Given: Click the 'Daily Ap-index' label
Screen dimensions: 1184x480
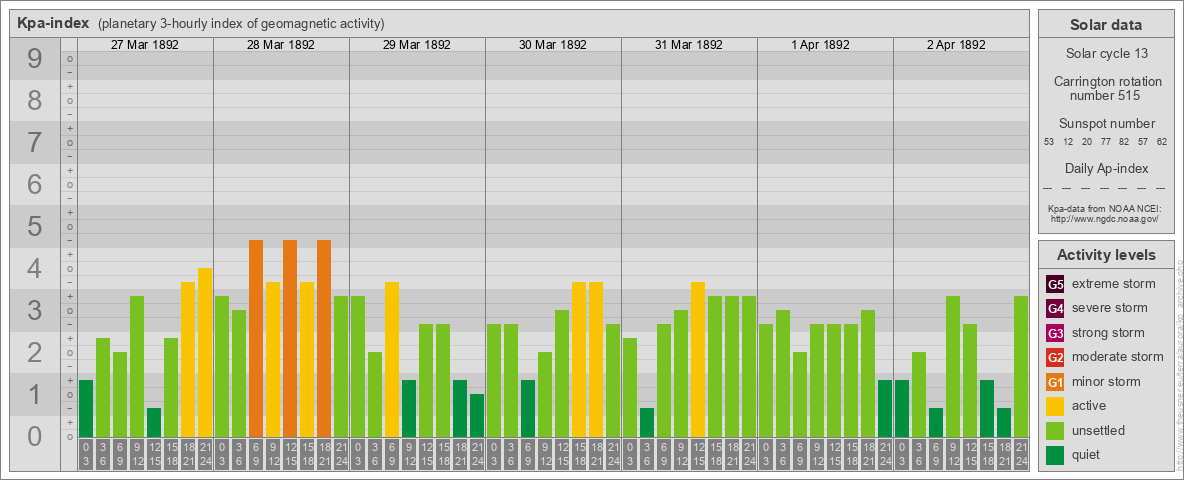Looking at the screenshot, I should (x=1105, y=168).
